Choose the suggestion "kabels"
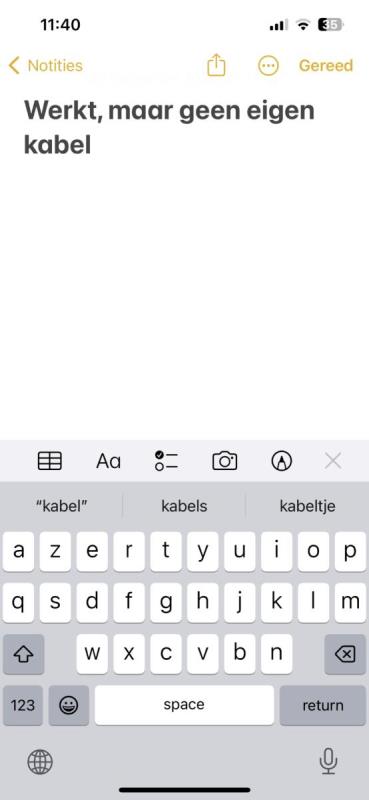Image resolution: width=369 pixels, height=800 pixels. coord(184,506)
